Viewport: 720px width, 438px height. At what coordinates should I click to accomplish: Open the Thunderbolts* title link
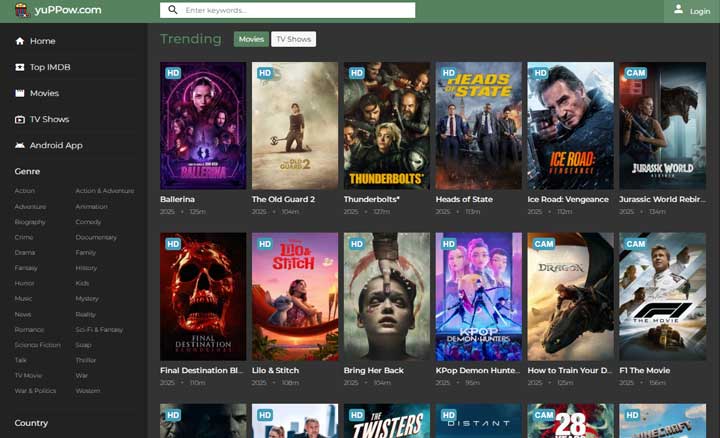click(371, 199)
